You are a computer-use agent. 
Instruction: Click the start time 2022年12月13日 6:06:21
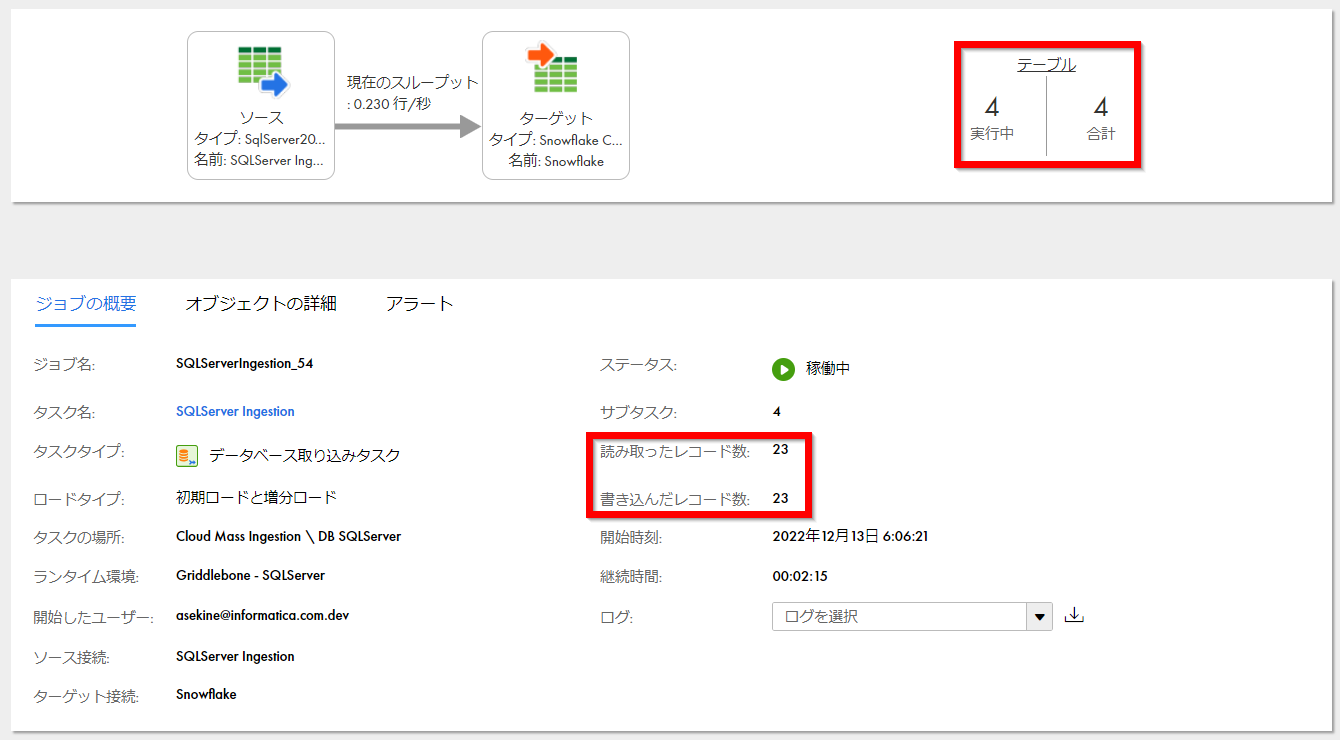click(x=851, y=537)
